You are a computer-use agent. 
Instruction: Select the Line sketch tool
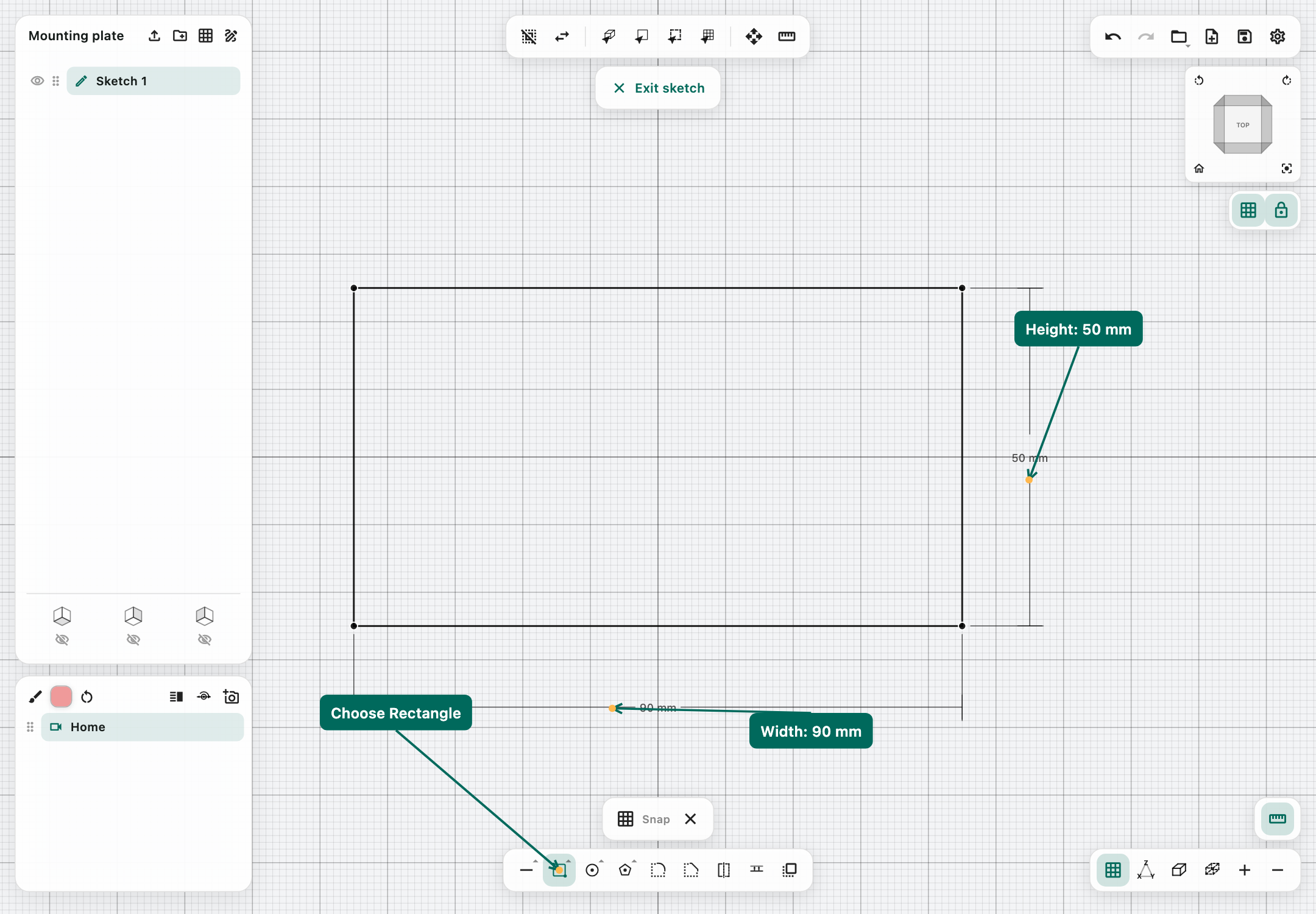click(526, 870)
